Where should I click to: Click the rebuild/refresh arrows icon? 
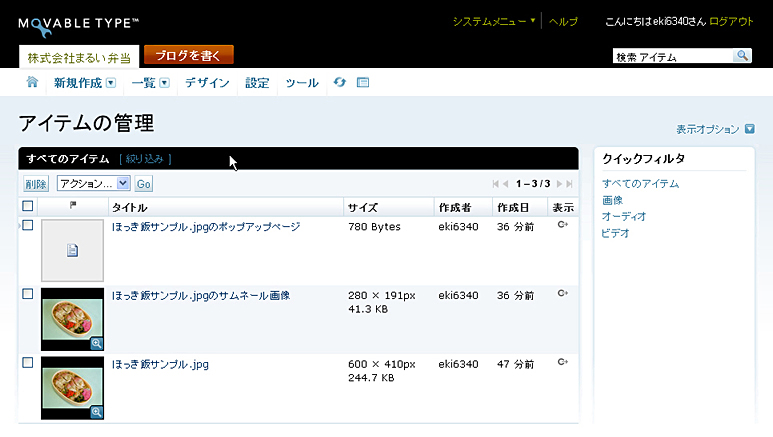[x=340, y=82]
